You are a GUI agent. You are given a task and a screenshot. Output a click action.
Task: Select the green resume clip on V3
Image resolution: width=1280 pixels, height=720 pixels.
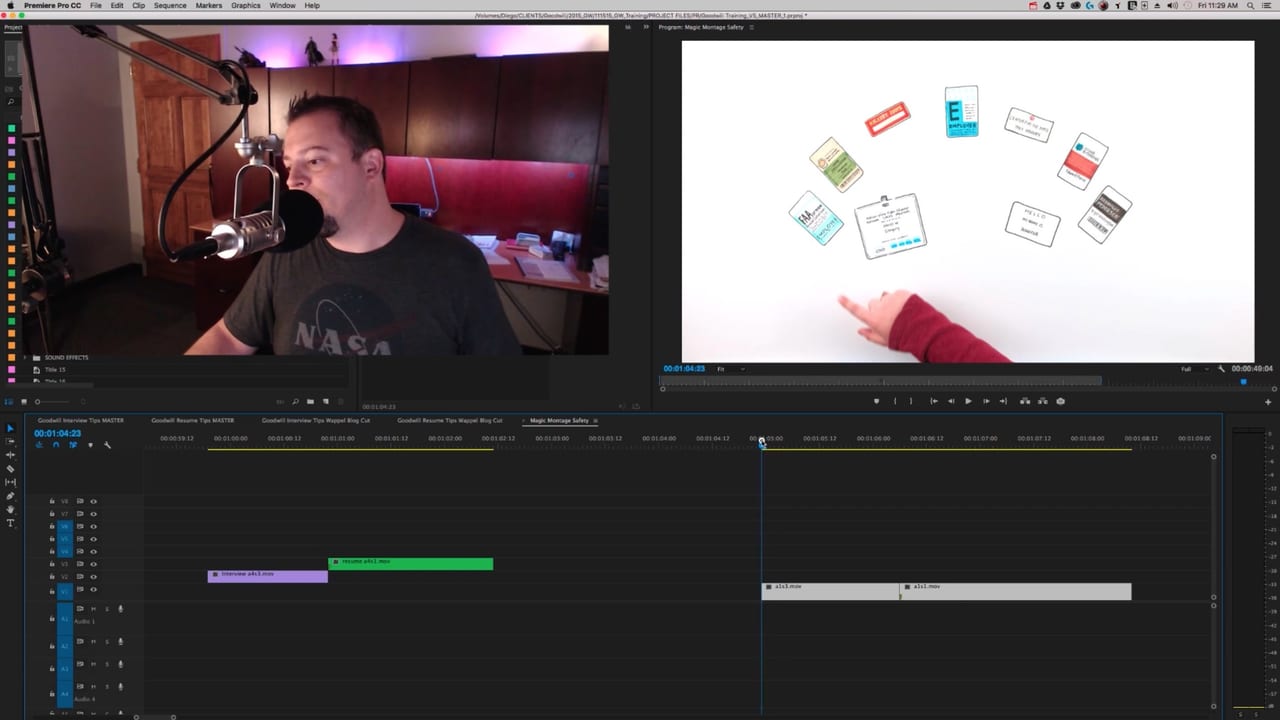[x=410, y=564]
